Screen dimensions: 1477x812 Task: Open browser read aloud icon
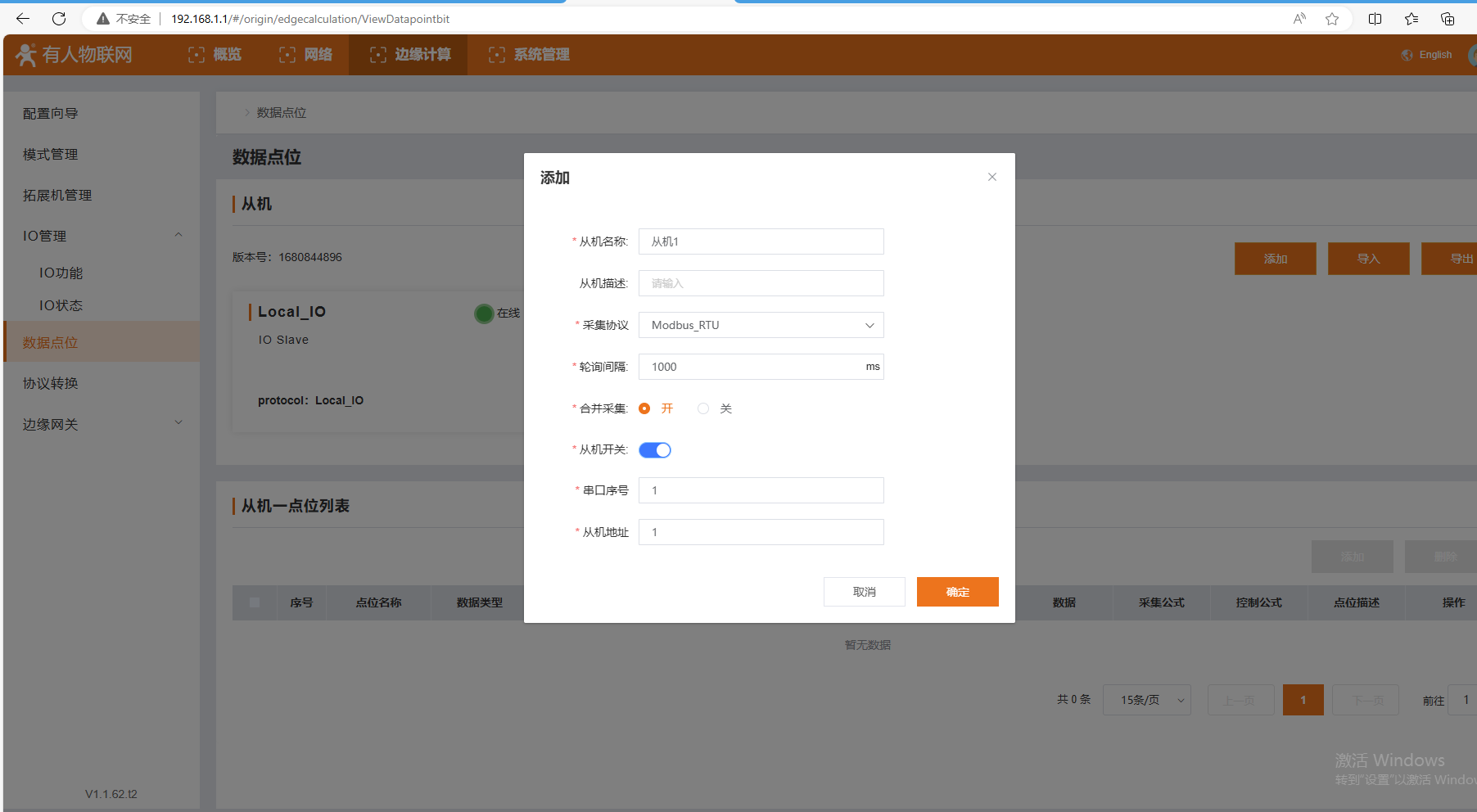(x=1299, y=19)
